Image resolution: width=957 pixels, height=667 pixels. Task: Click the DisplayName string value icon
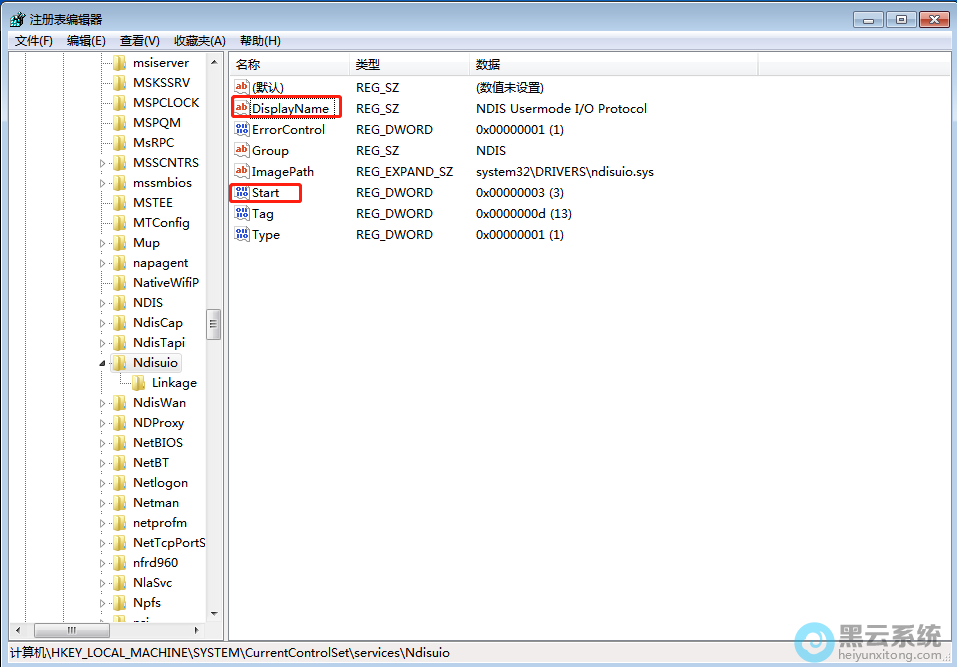pyautogui.click(x=241, y=108)
